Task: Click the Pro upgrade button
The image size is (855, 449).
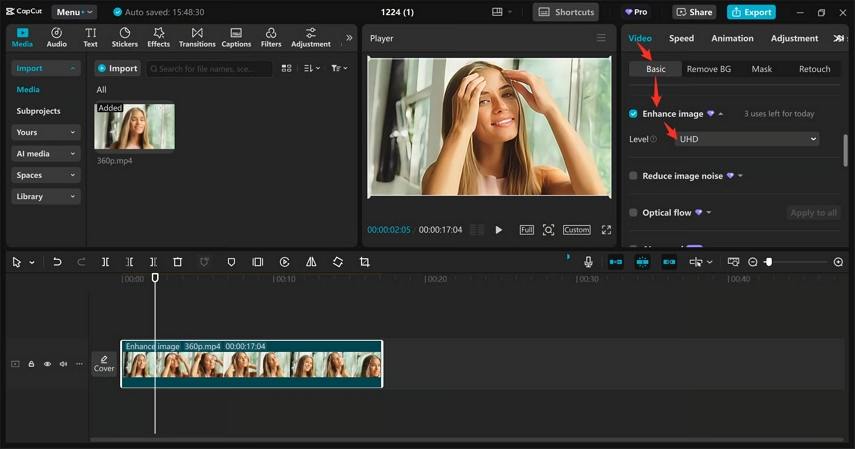Action: [636, 12]
